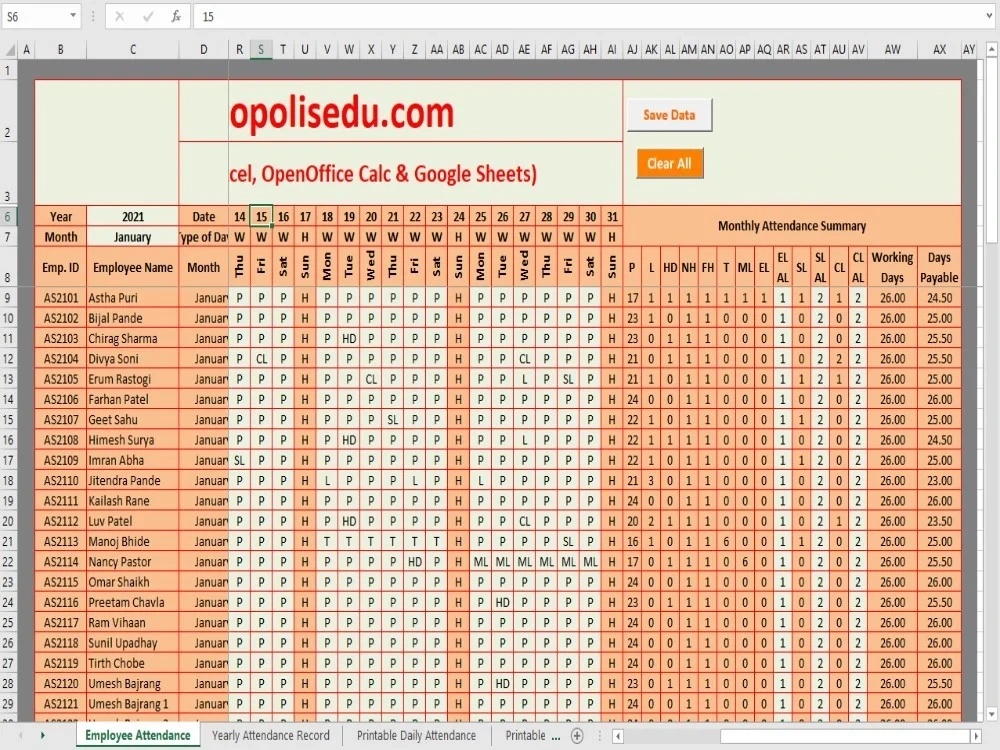
Task: Click Farhan Patel's Working Days value 26.00
Action: (x=892, y=399)
